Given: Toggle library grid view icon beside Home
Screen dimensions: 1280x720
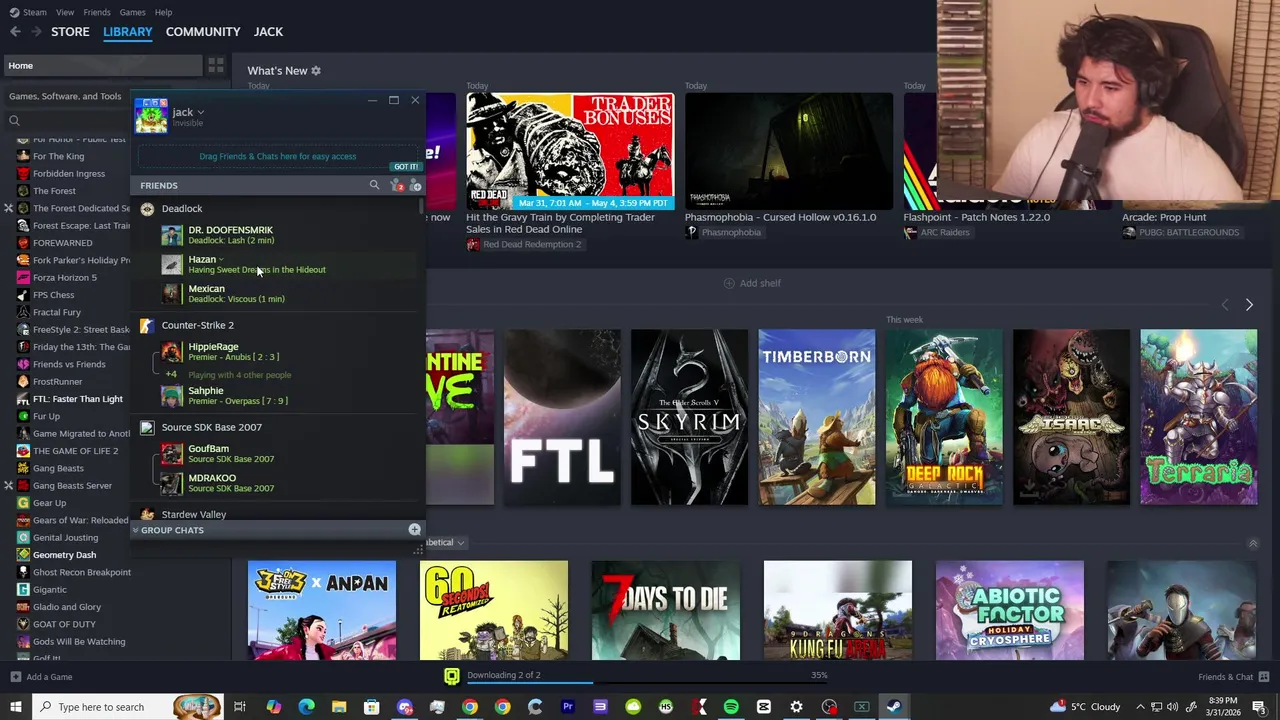Looking at the screenshot, I should coord(216,66).
